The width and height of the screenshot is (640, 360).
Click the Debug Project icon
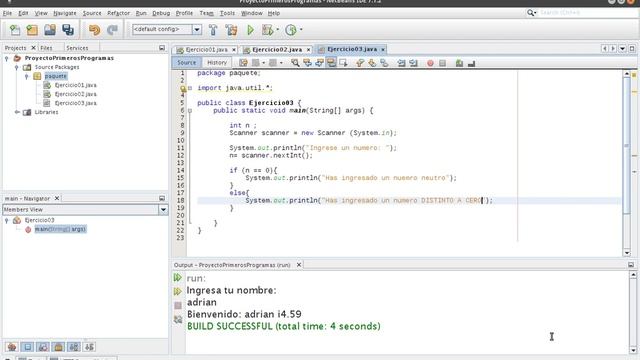pos(268,29)
